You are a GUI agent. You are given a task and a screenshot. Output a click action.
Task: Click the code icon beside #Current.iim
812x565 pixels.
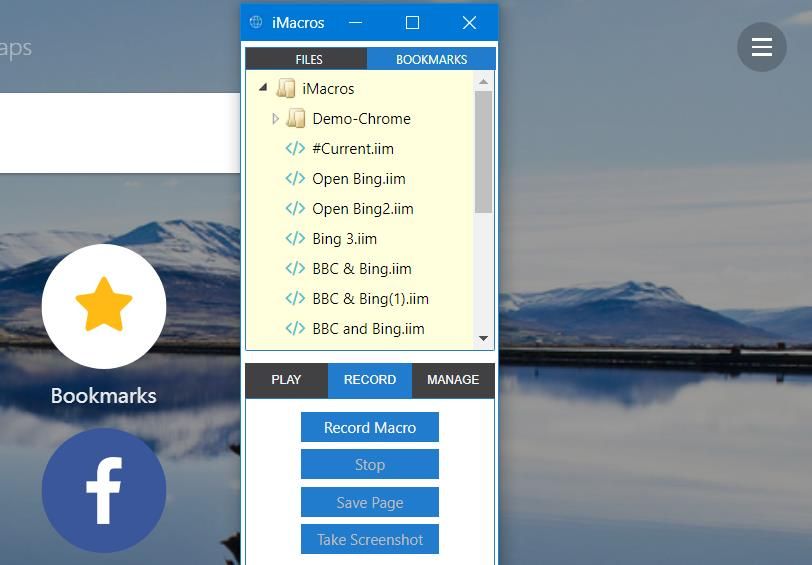(x=295, y=149)
